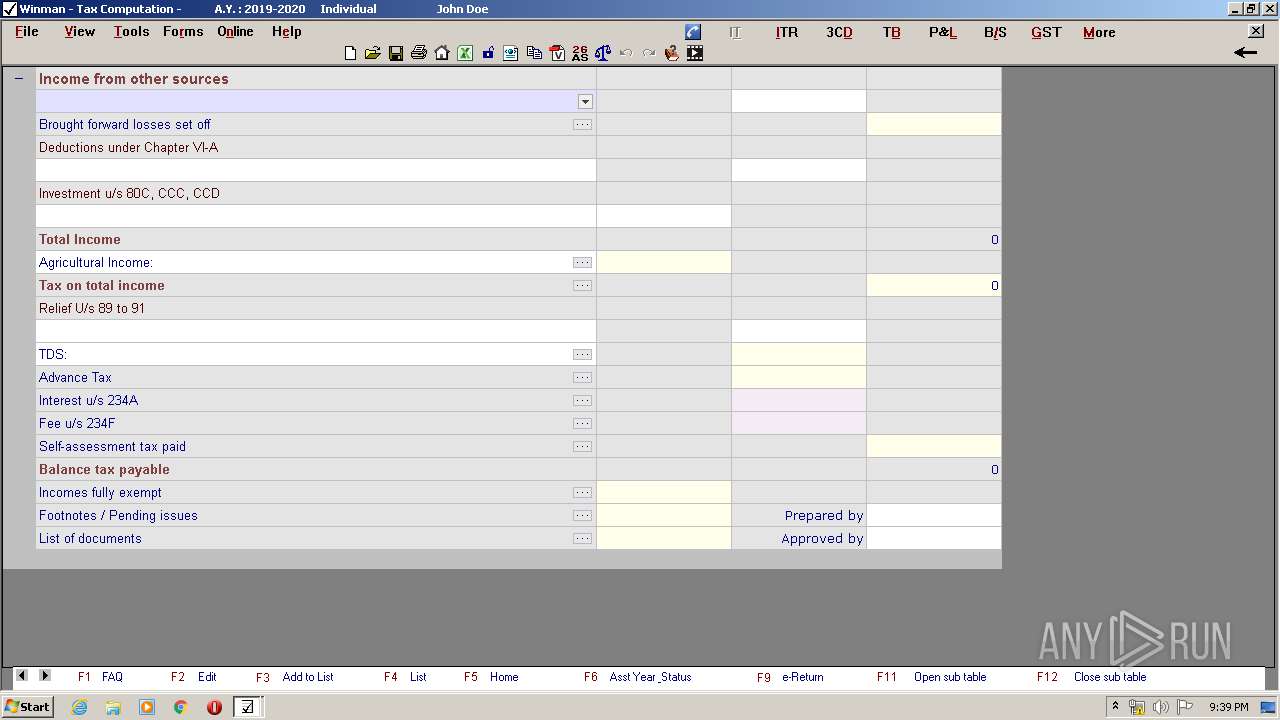Open the File menu

(27, 31)
